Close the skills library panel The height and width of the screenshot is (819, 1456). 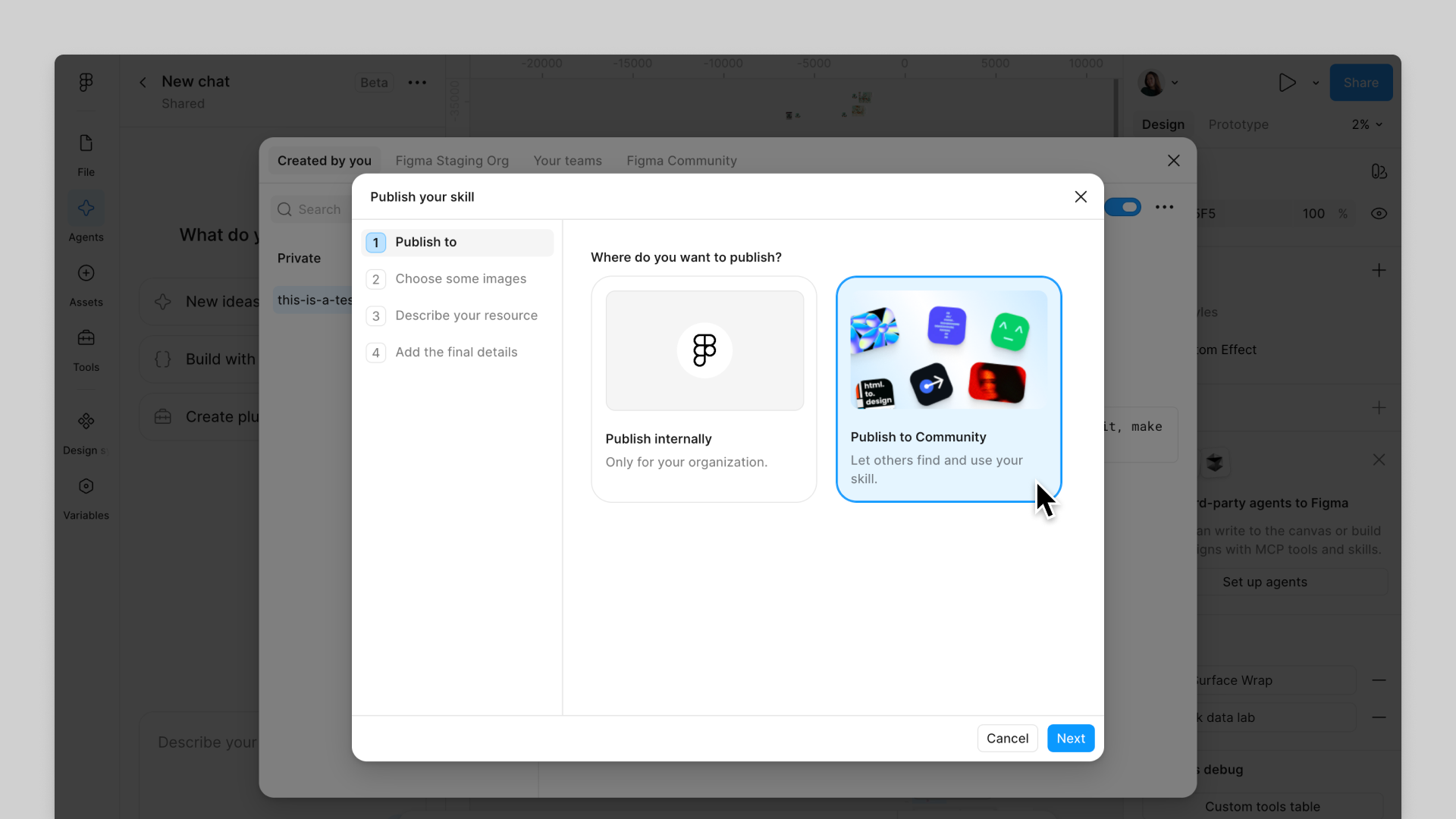point(1173,161)
